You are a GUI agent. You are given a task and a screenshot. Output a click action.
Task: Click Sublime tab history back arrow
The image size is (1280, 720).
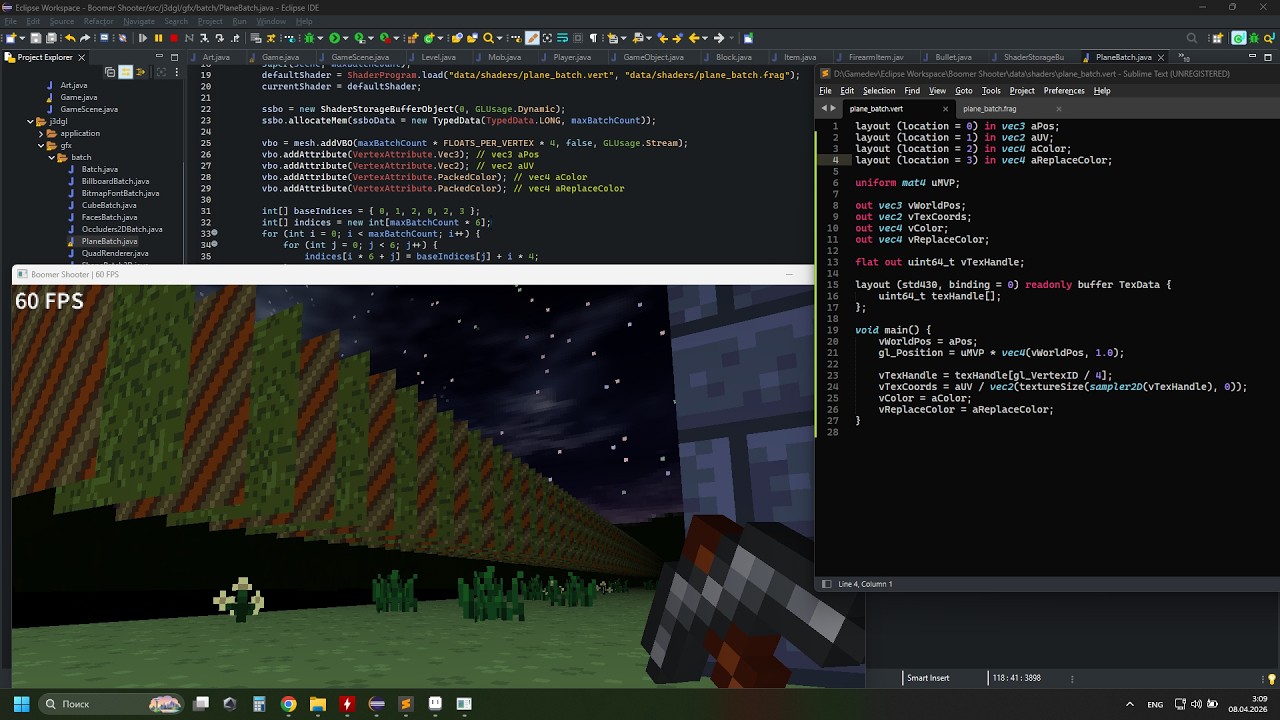tap(826, 109)
